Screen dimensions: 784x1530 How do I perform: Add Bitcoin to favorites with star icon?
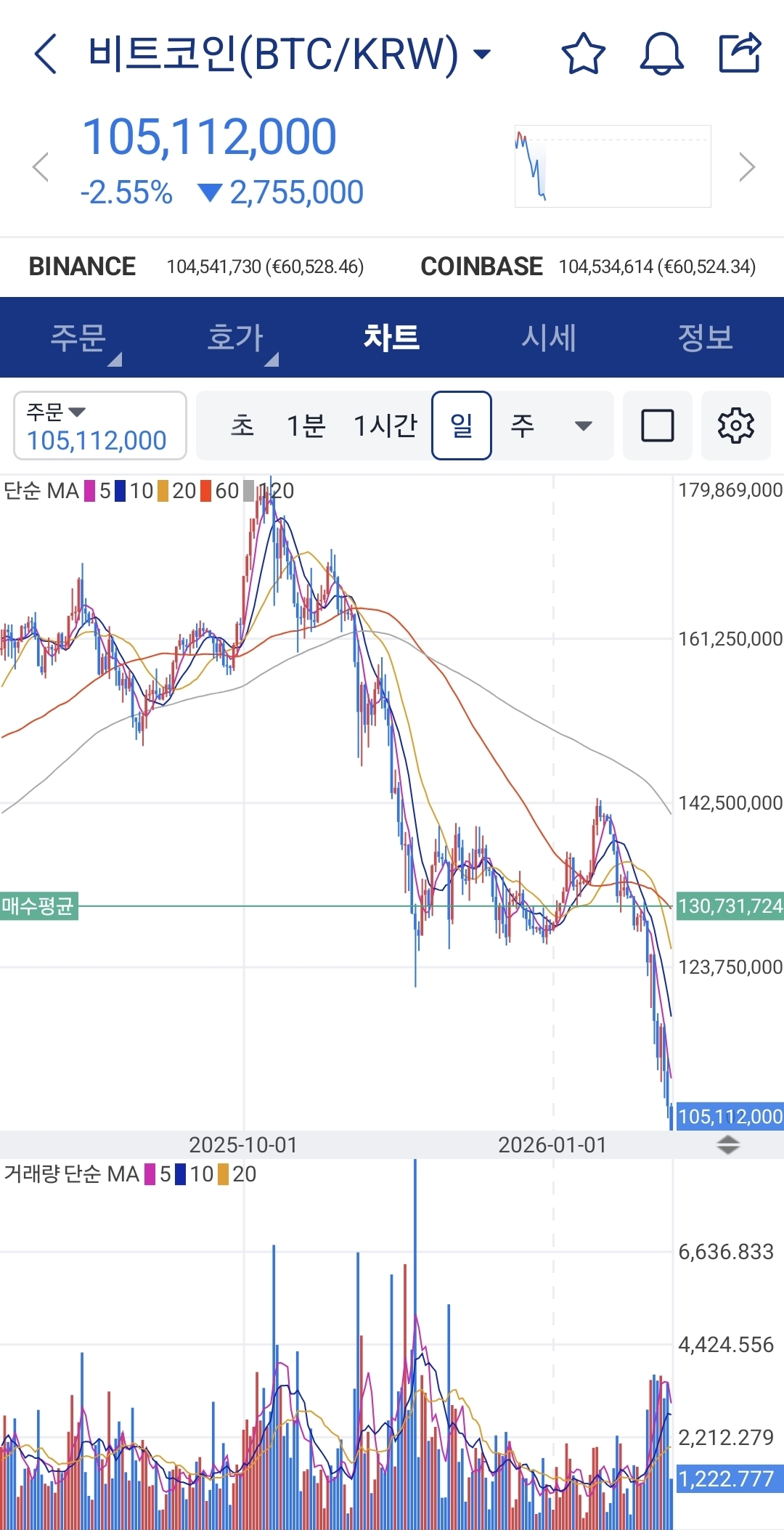583,54
